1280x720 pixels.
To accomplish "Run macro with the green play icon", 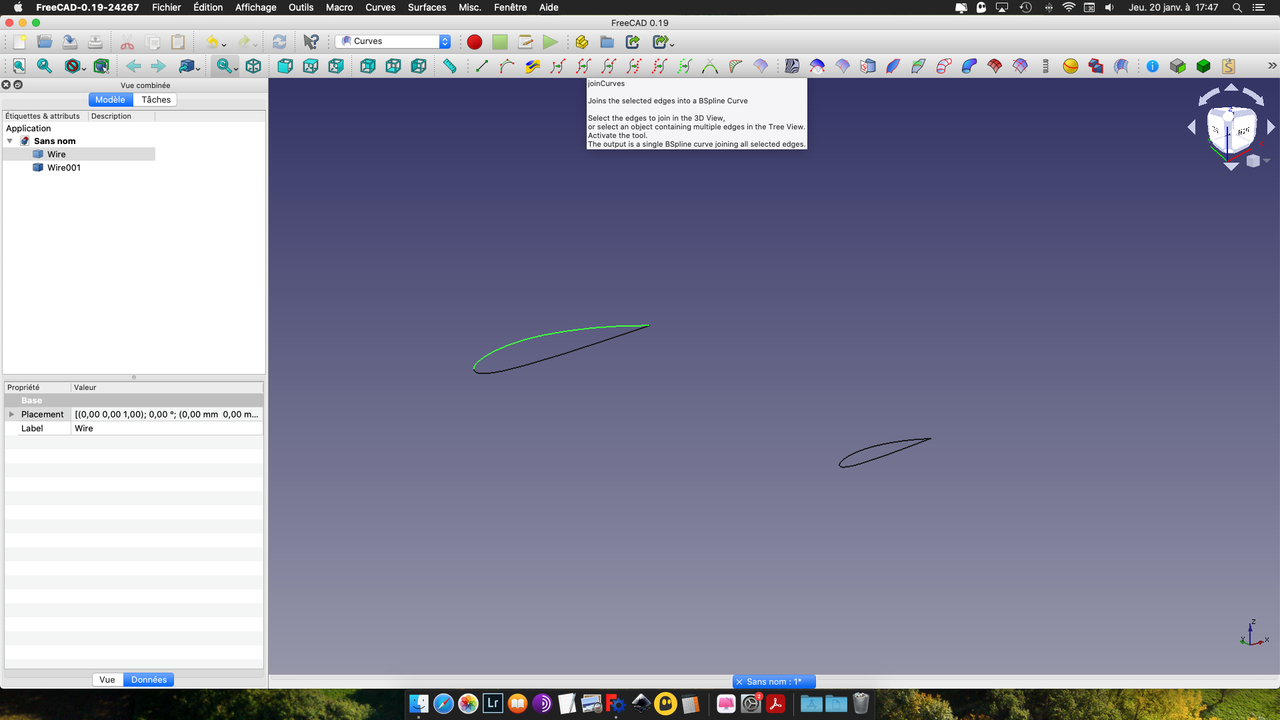I will point(550,42).
